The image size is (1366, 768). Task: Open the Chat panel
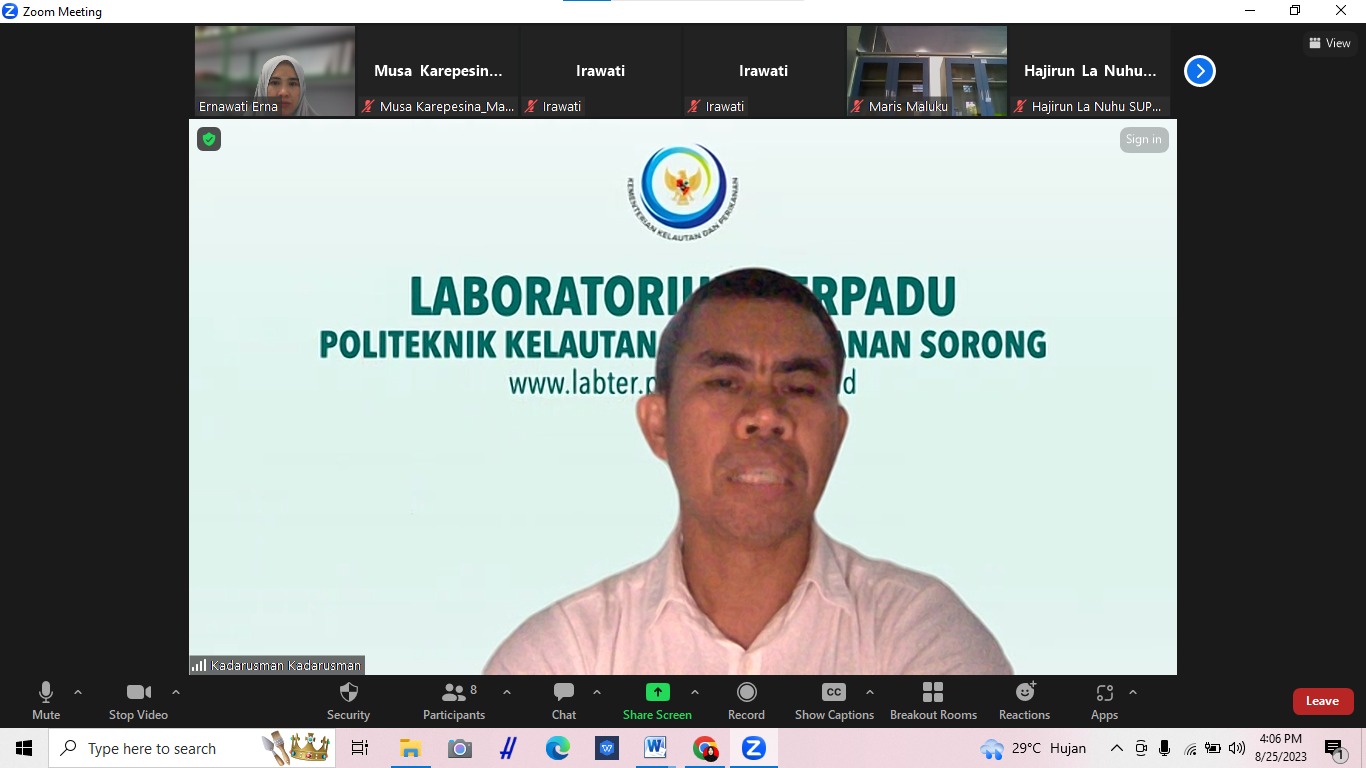click(564, 701)
